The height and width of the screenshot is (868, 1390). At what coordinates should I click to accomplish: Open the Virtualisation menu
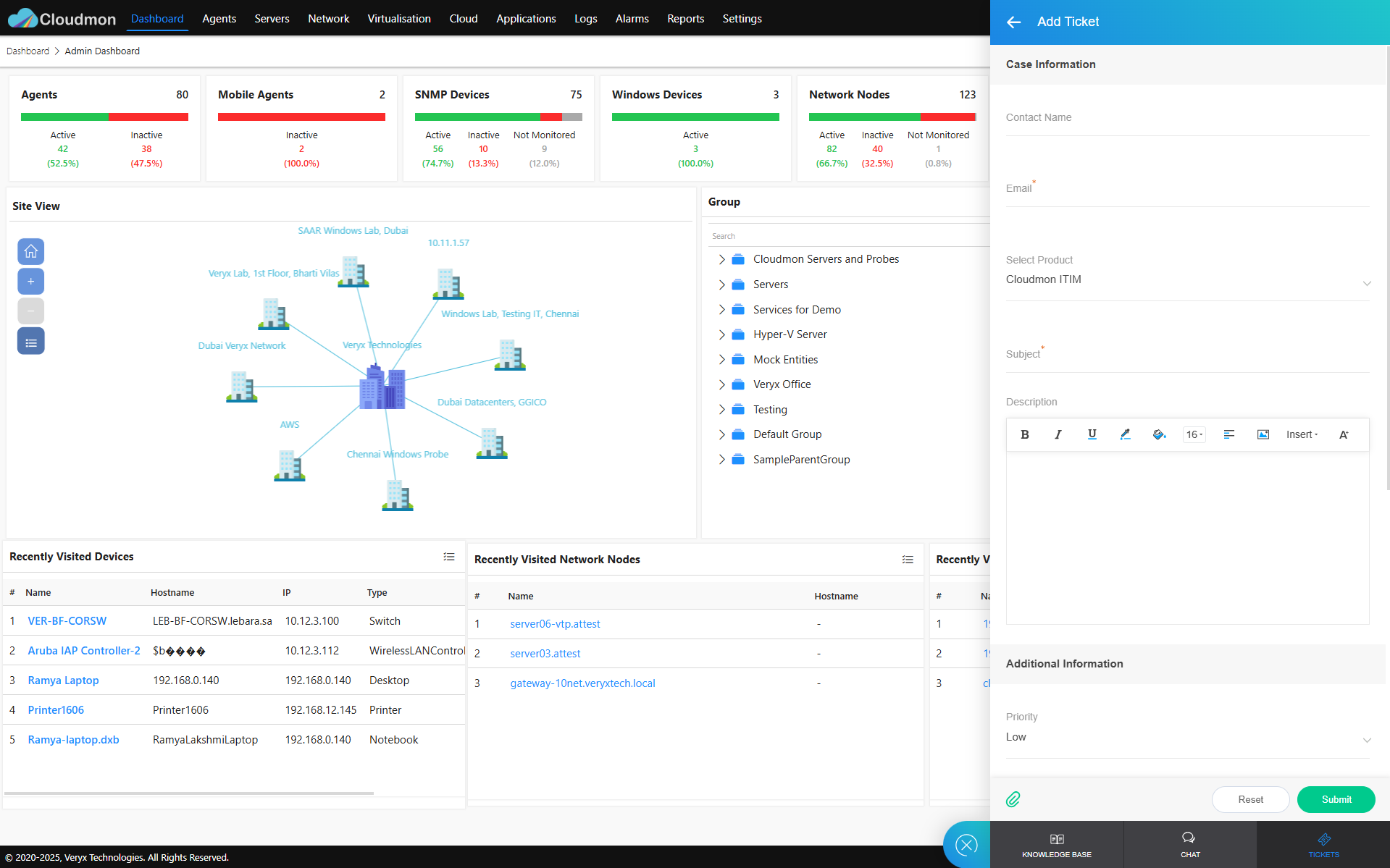pyautogui.click(x=399, y=19)
